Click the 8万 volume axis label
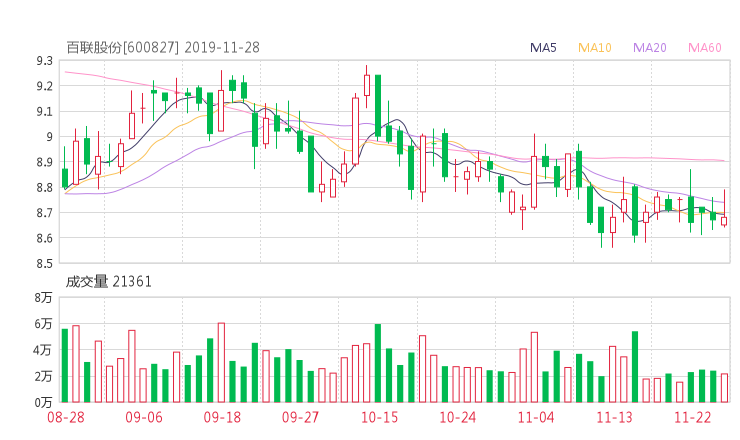This screenshot has height=440, width=740. 43,297
